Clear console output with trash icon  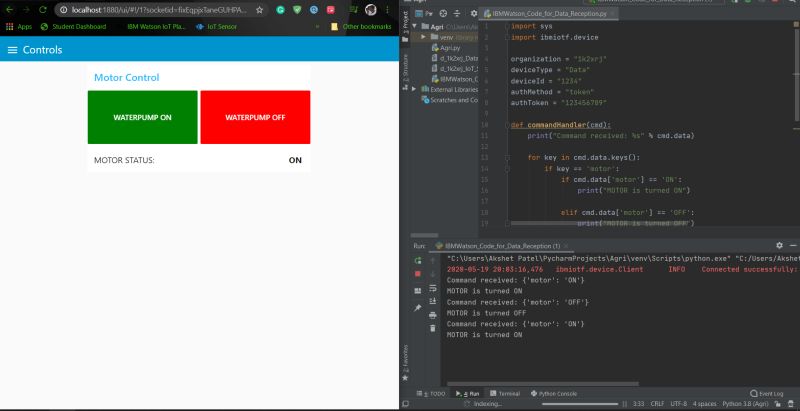click(x=433, y=328)
